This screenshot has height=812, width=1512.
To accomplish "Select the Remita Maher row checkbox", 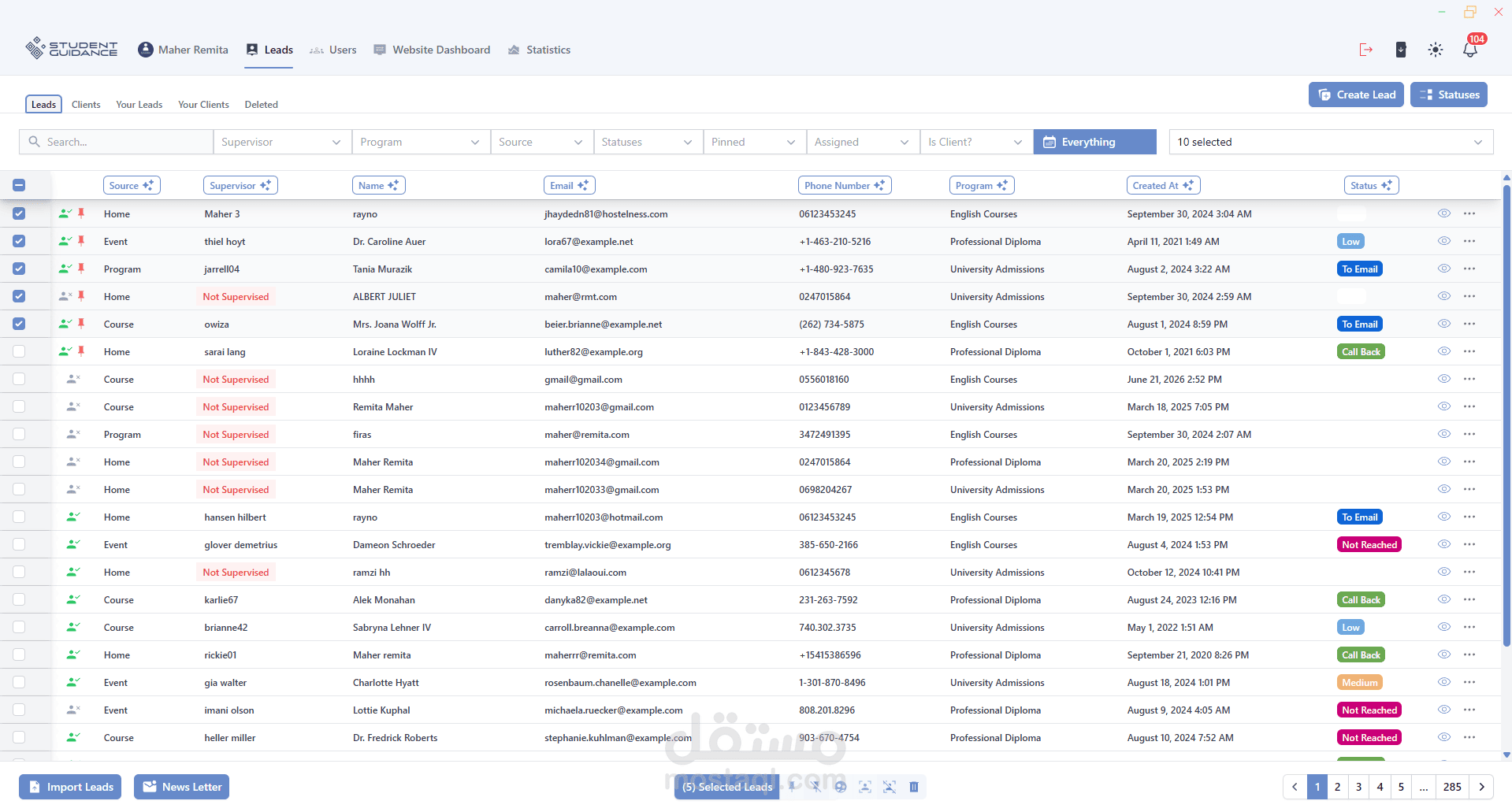I will point(19,406).
